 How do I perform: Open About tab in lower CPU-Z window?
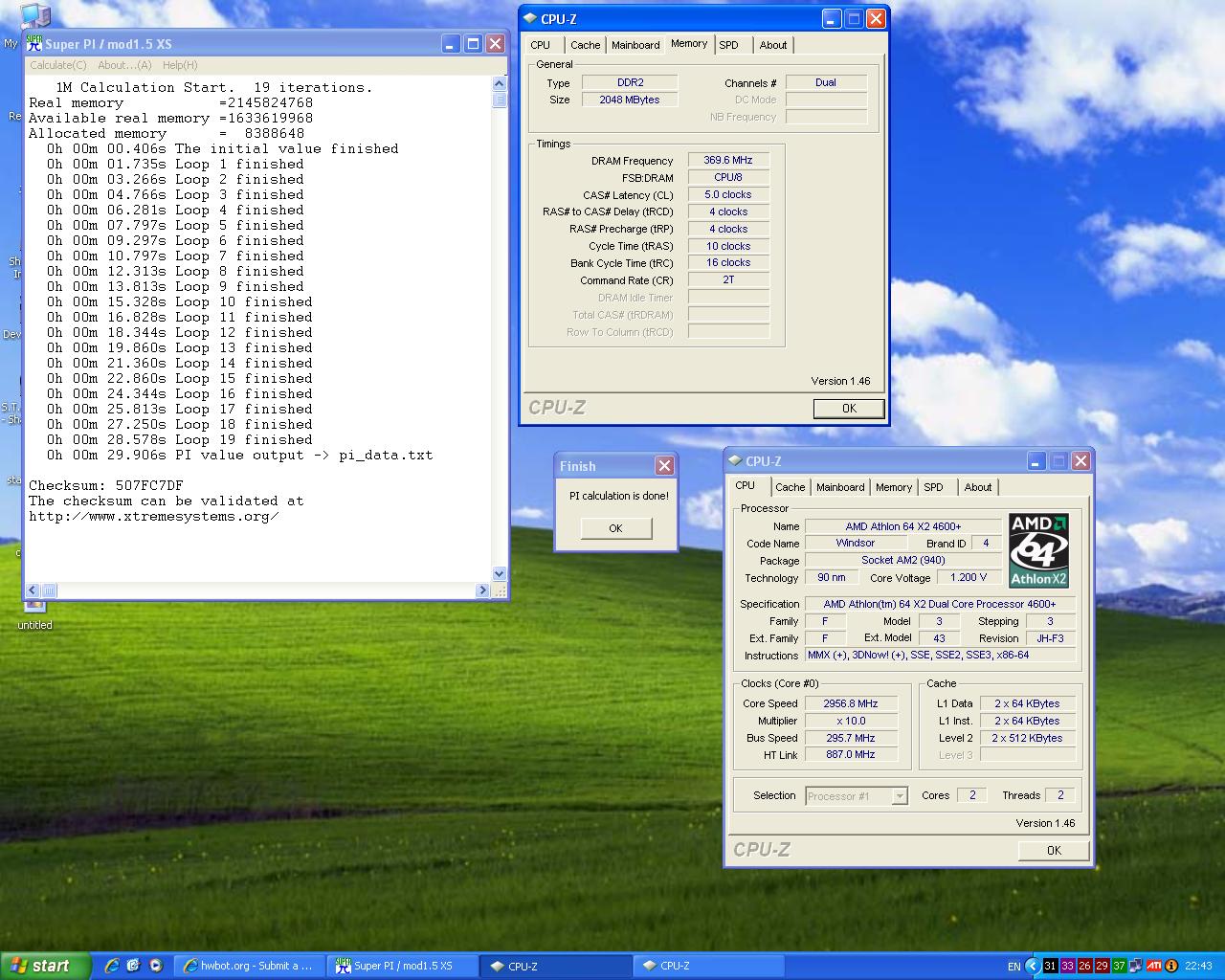978,487
